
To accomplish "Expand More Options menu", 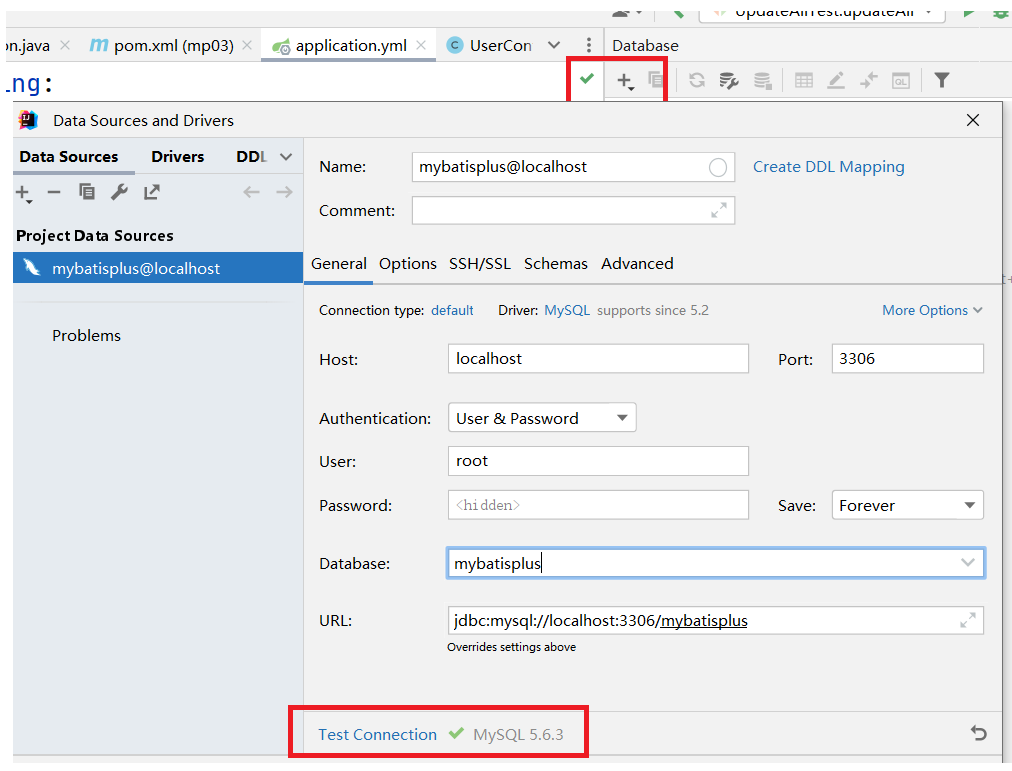I will 932,310.
